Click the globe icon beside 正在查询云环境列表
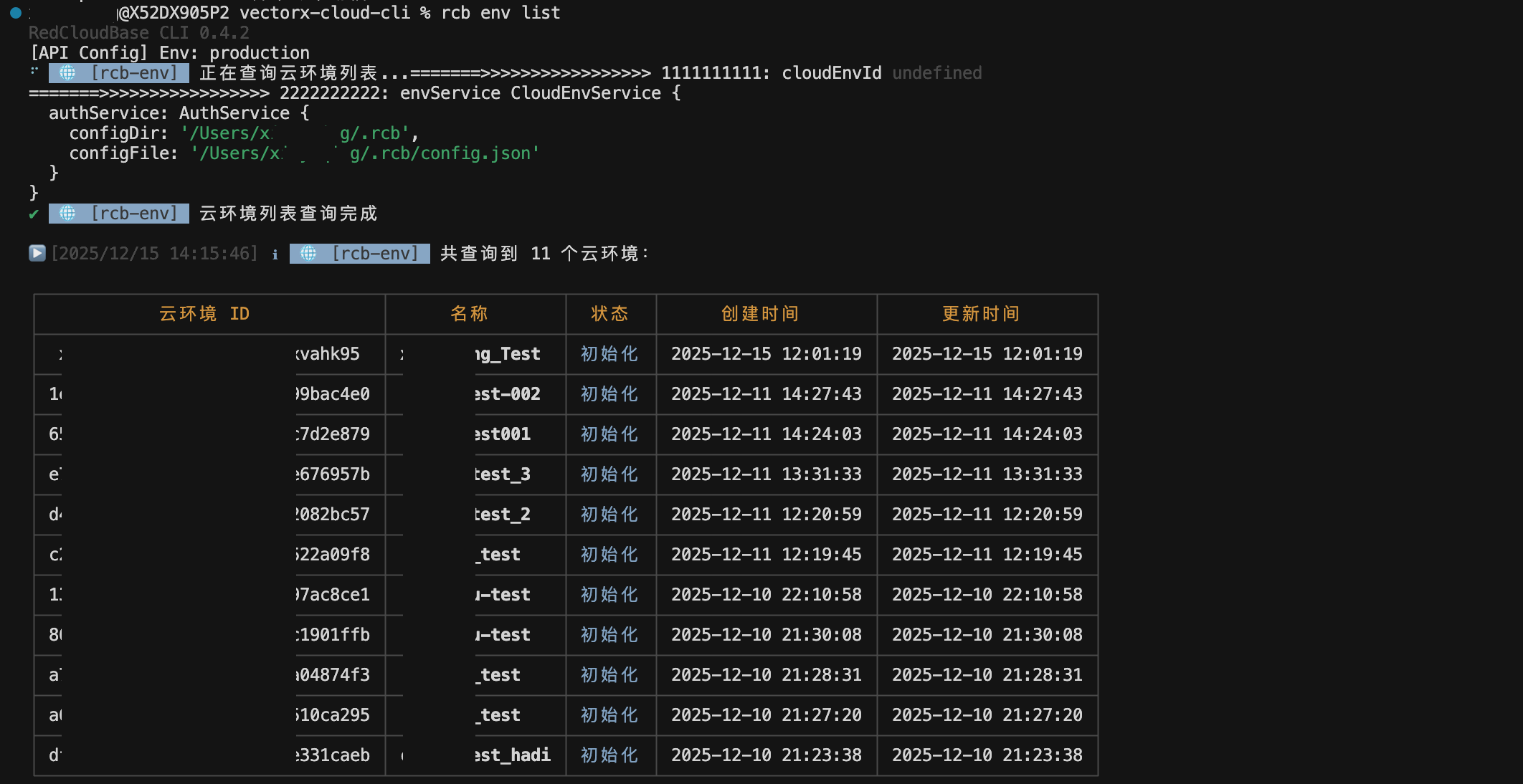 [x=67, y=73]
